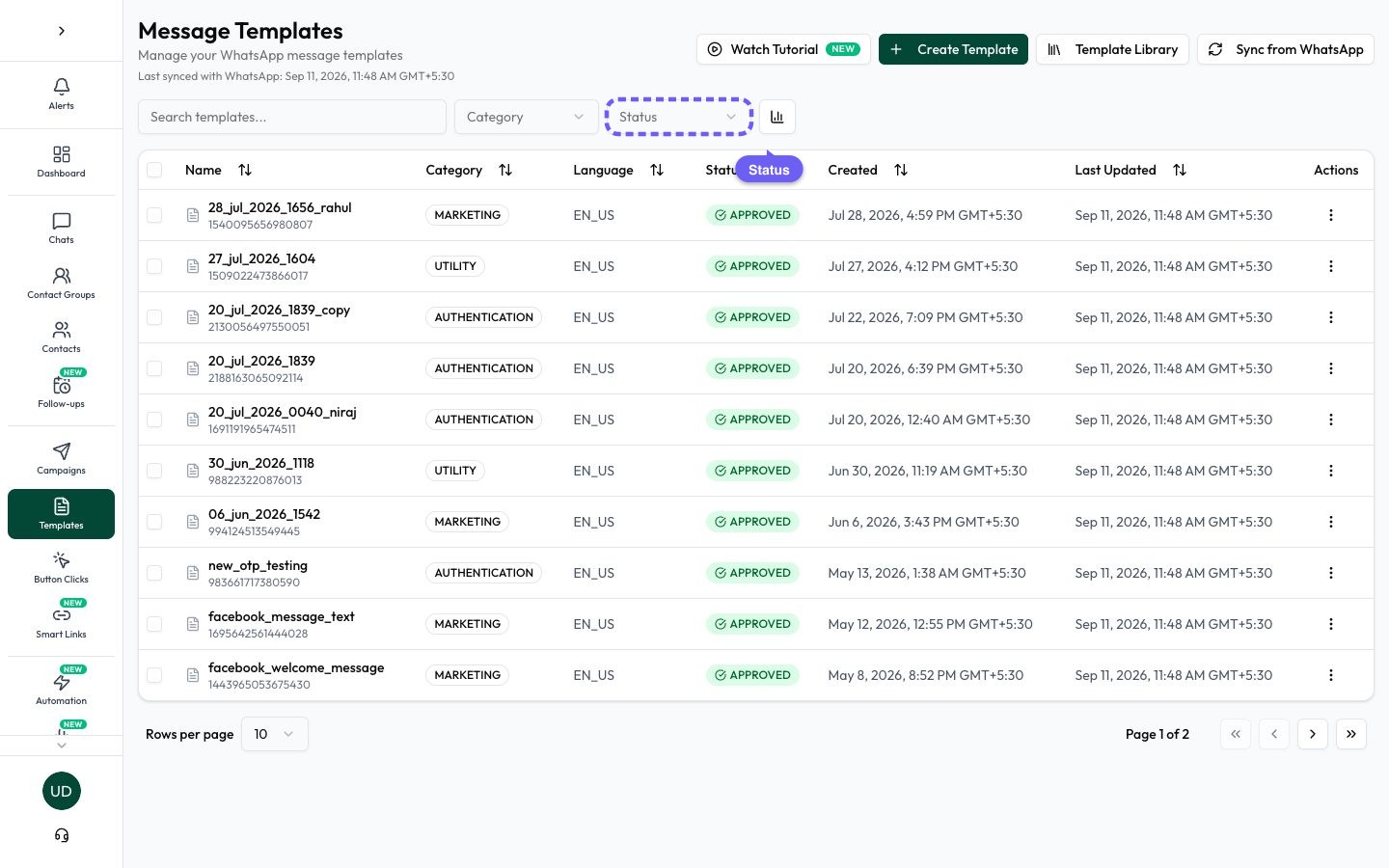Viewport: 1389px width, 868px height.
Task: Click template name facebook_message_text
Action: tap(282, 616)
